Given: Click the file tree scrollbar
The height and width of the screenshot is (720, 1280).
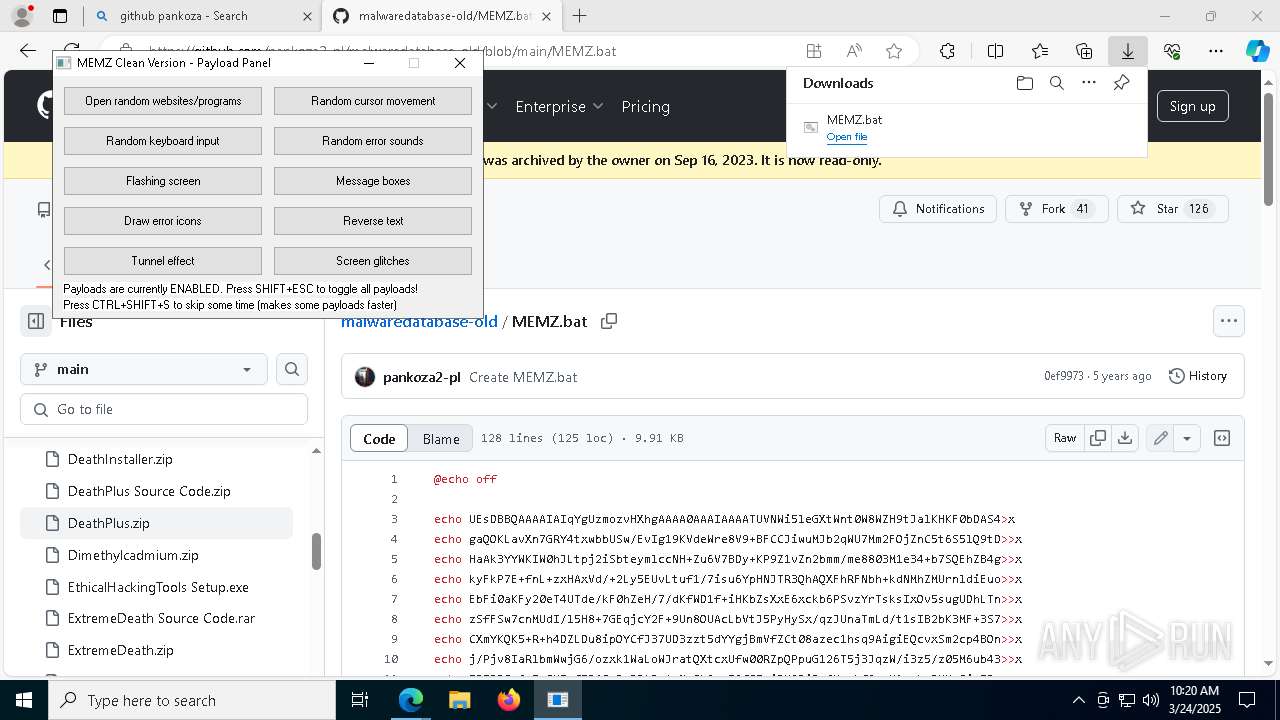Looking at the screenshot, I should pos(316,551).
